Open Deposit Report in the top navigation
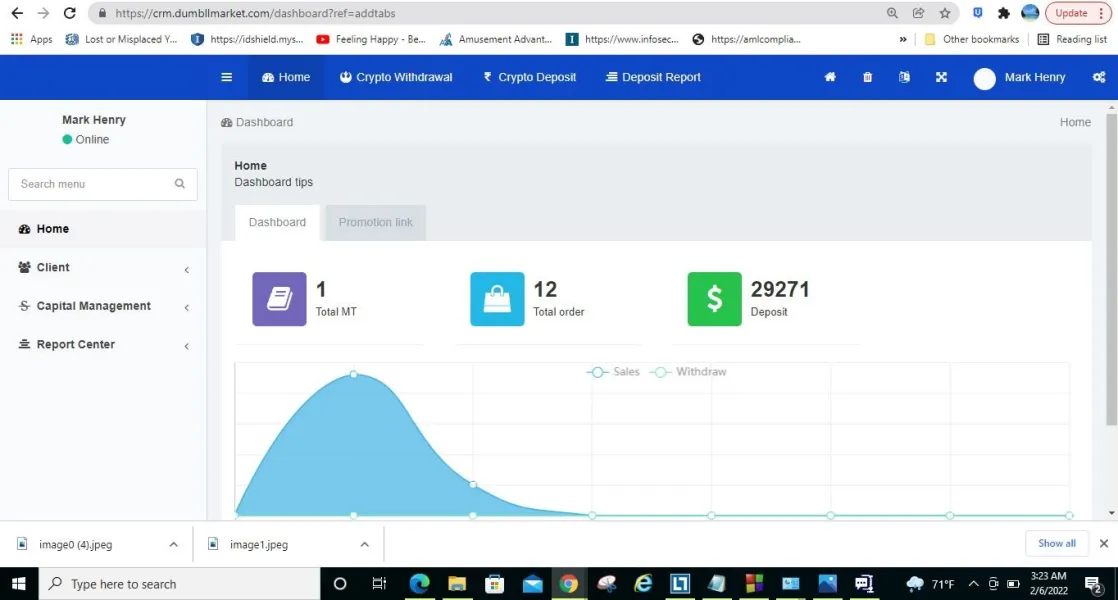 pos(653,78)
